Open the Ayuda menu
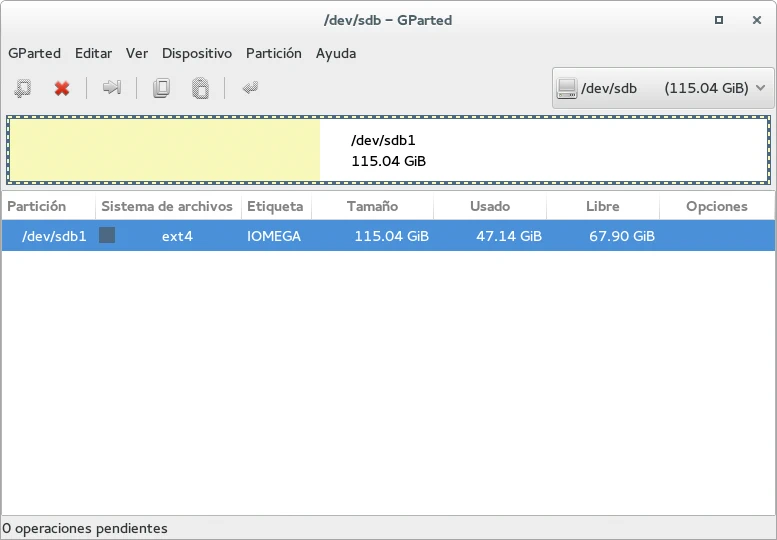Viewport: 777px width, 540px height. 336,53
